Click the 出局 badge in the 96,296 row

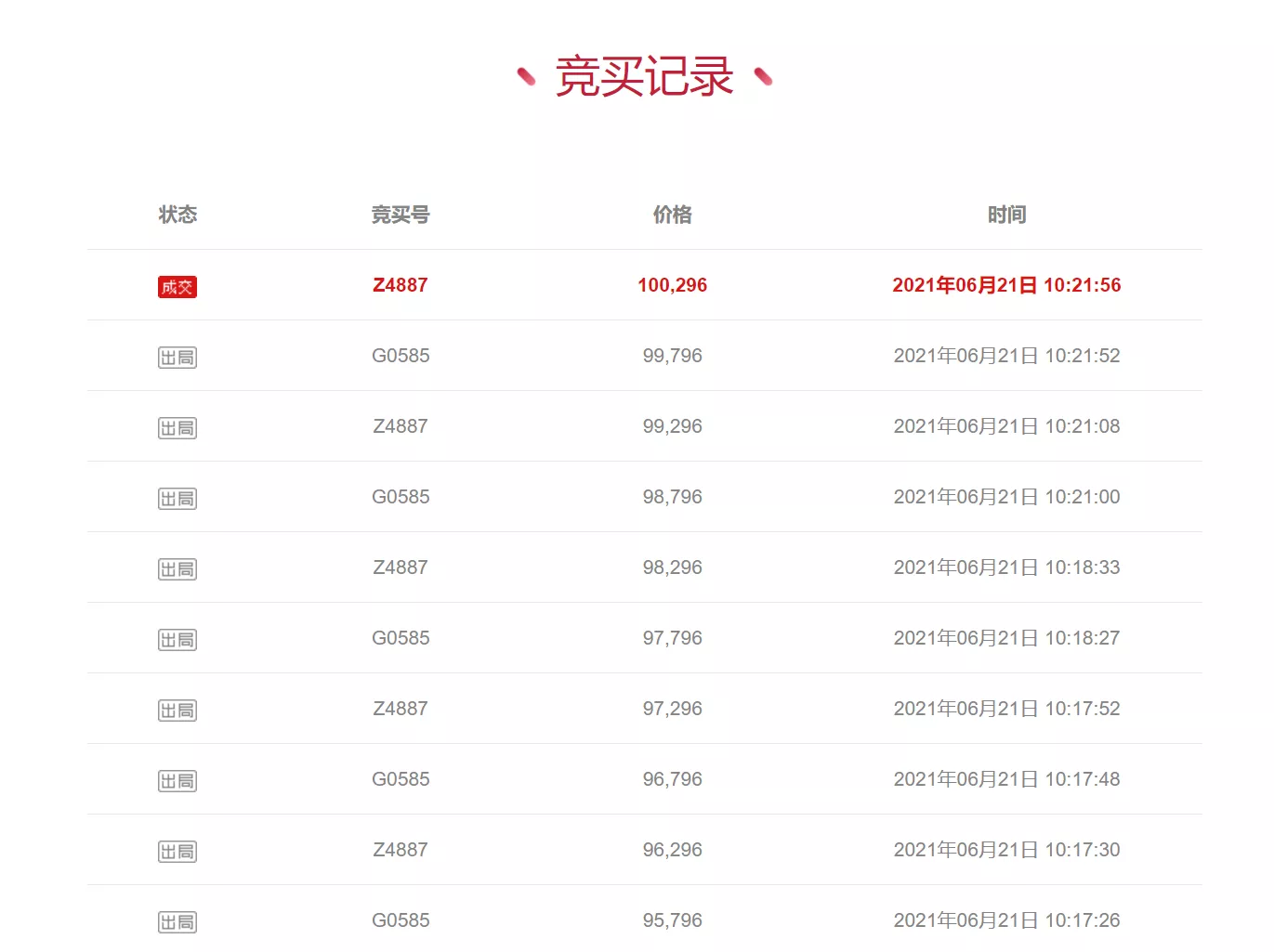pos(177,852)
